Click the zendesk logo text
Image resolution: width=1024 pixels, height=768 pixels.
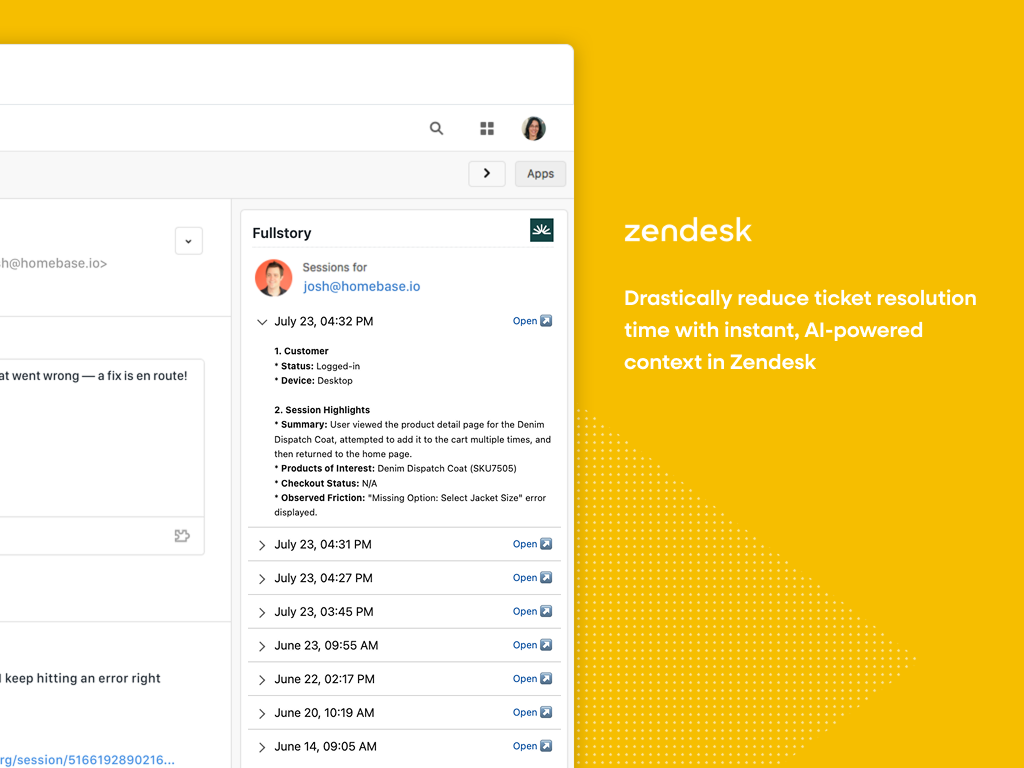(x=688, y=231)
